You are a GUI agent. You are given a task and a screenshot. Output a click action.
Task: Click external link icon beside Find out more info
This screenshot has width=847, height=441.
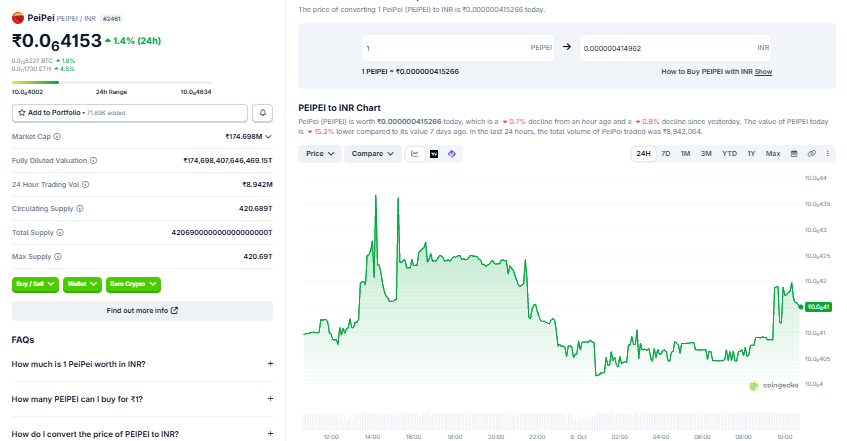(174, 311)
